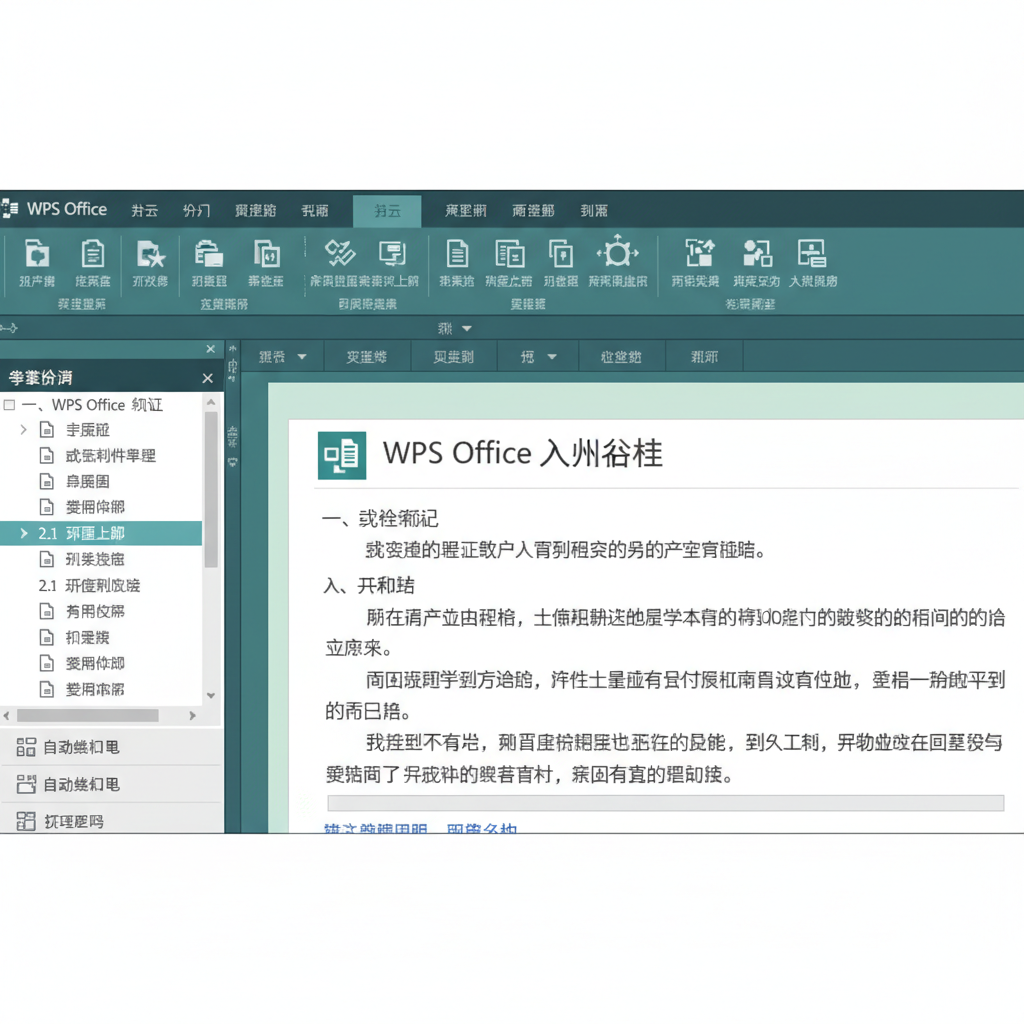Screen dimensions: 1024x1024
Task: Click the stacked pages ribbon icon, fourth in the ribbon
Action: pyautogui.click(x=209, y=253)
